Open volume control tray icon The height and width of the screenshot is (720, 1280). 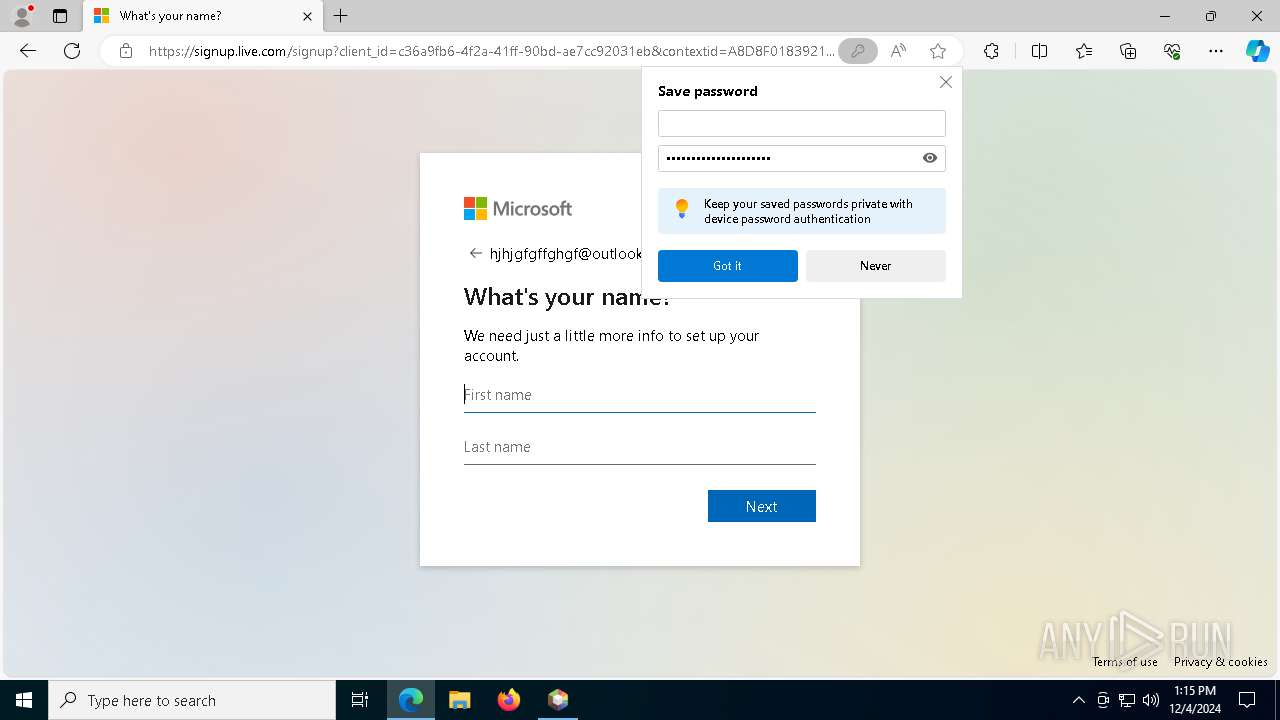click(1151, 700)
